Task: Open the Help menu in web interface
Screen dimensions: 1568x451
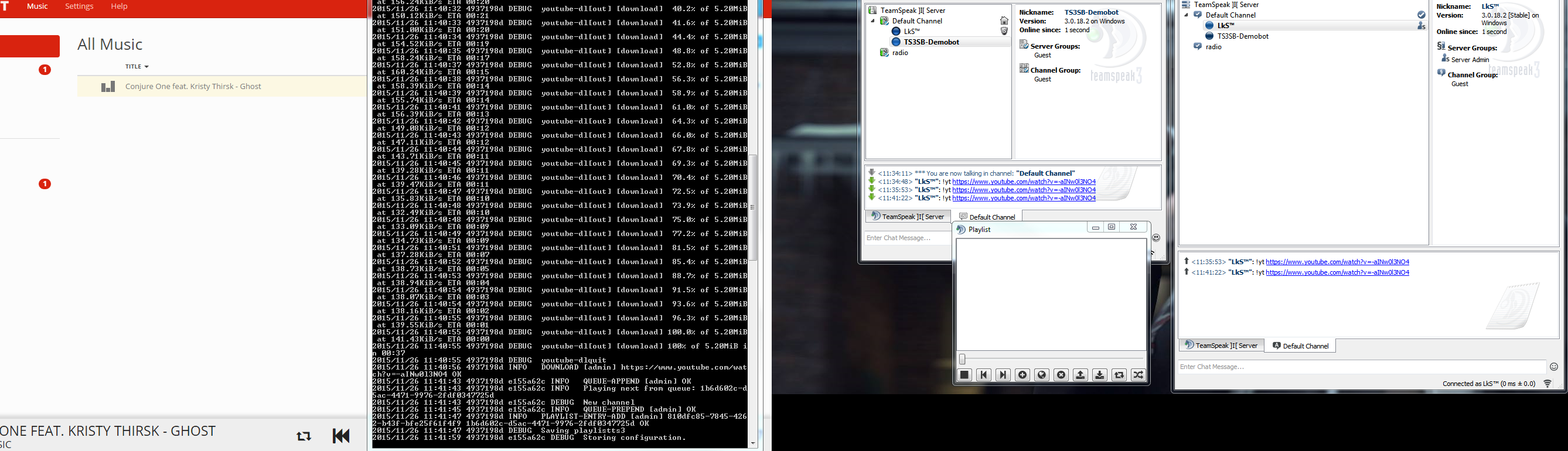Action: 120,6
